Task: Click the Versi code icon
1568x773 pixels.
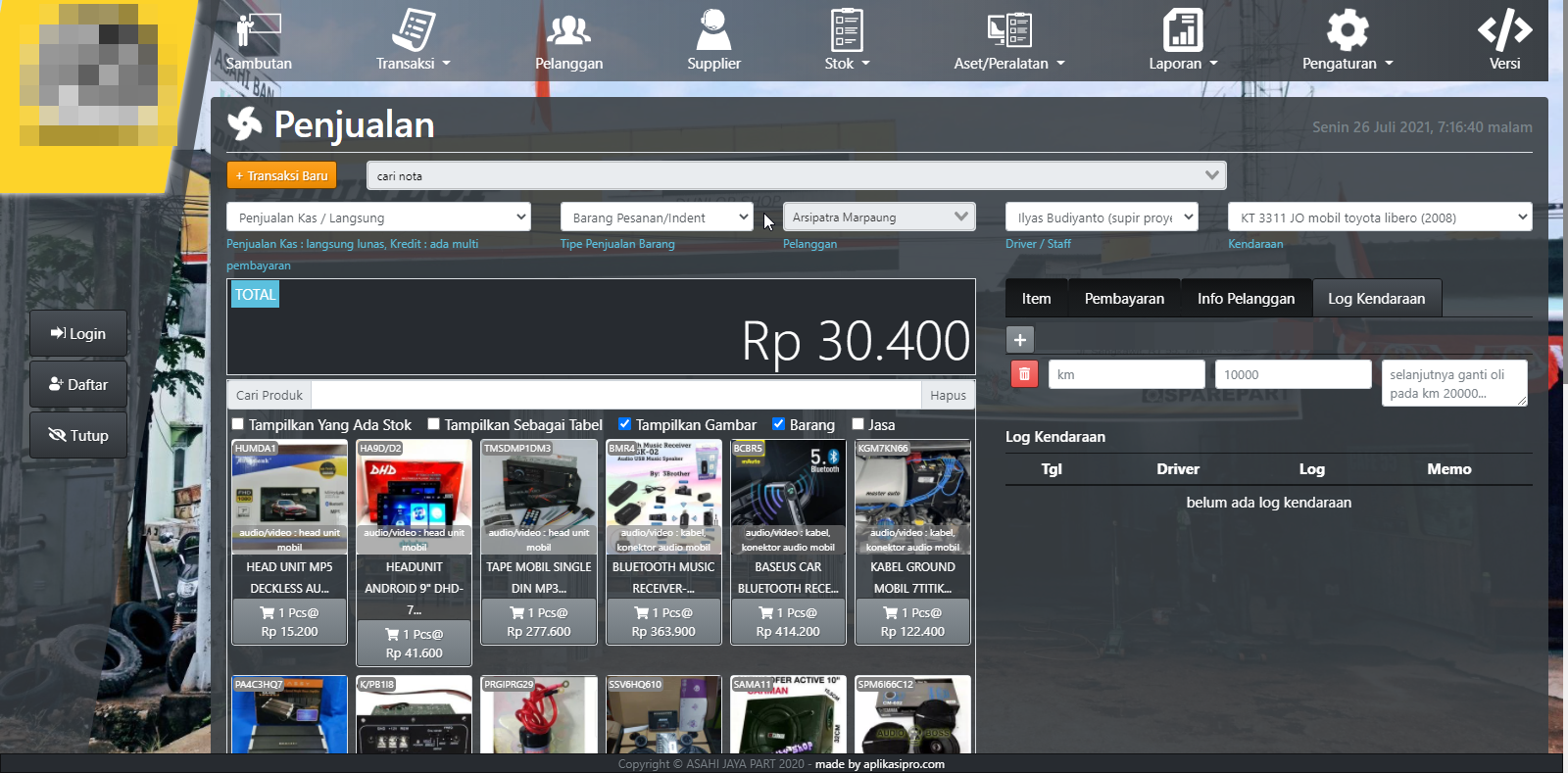Action: click(1504, 30)
